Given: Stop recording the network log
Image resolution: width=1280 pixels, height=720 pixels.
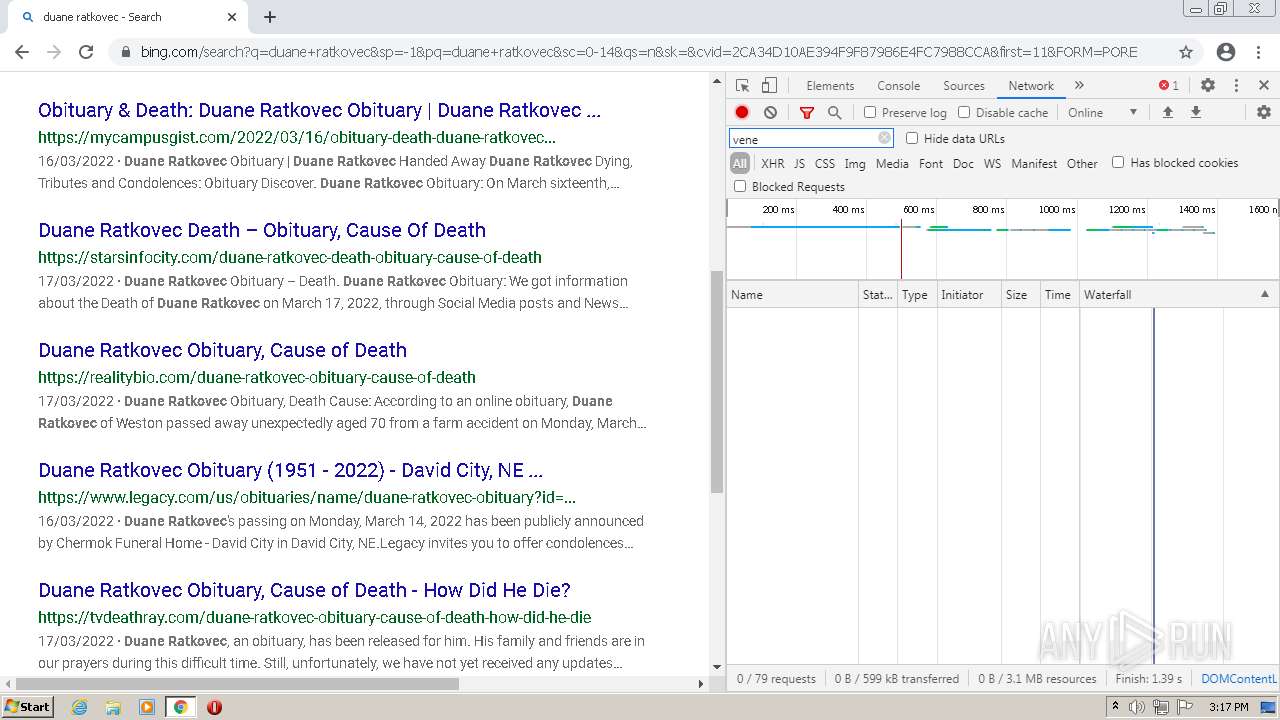Looking at the screenshot, I should pos(742,113).
